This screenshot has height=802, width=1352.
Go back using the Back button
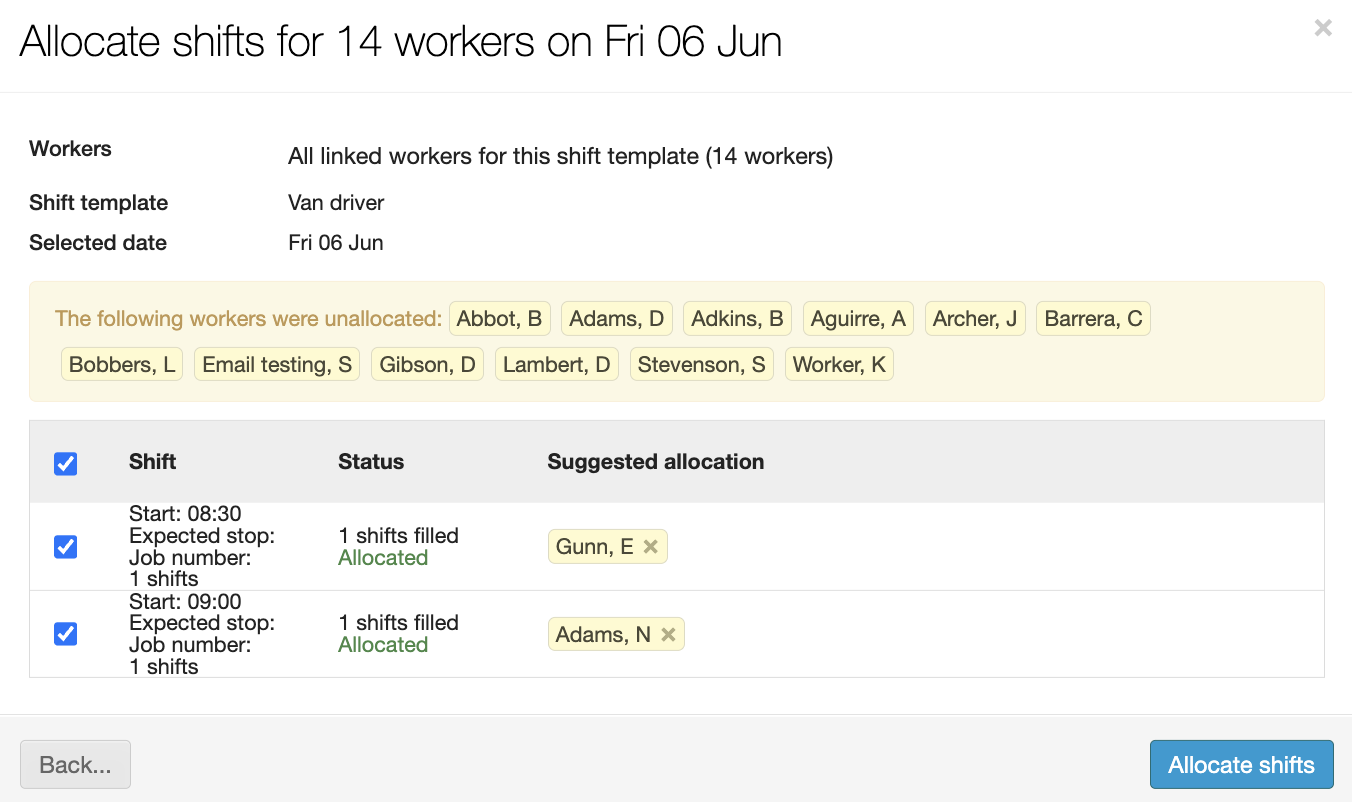point(75,765)
